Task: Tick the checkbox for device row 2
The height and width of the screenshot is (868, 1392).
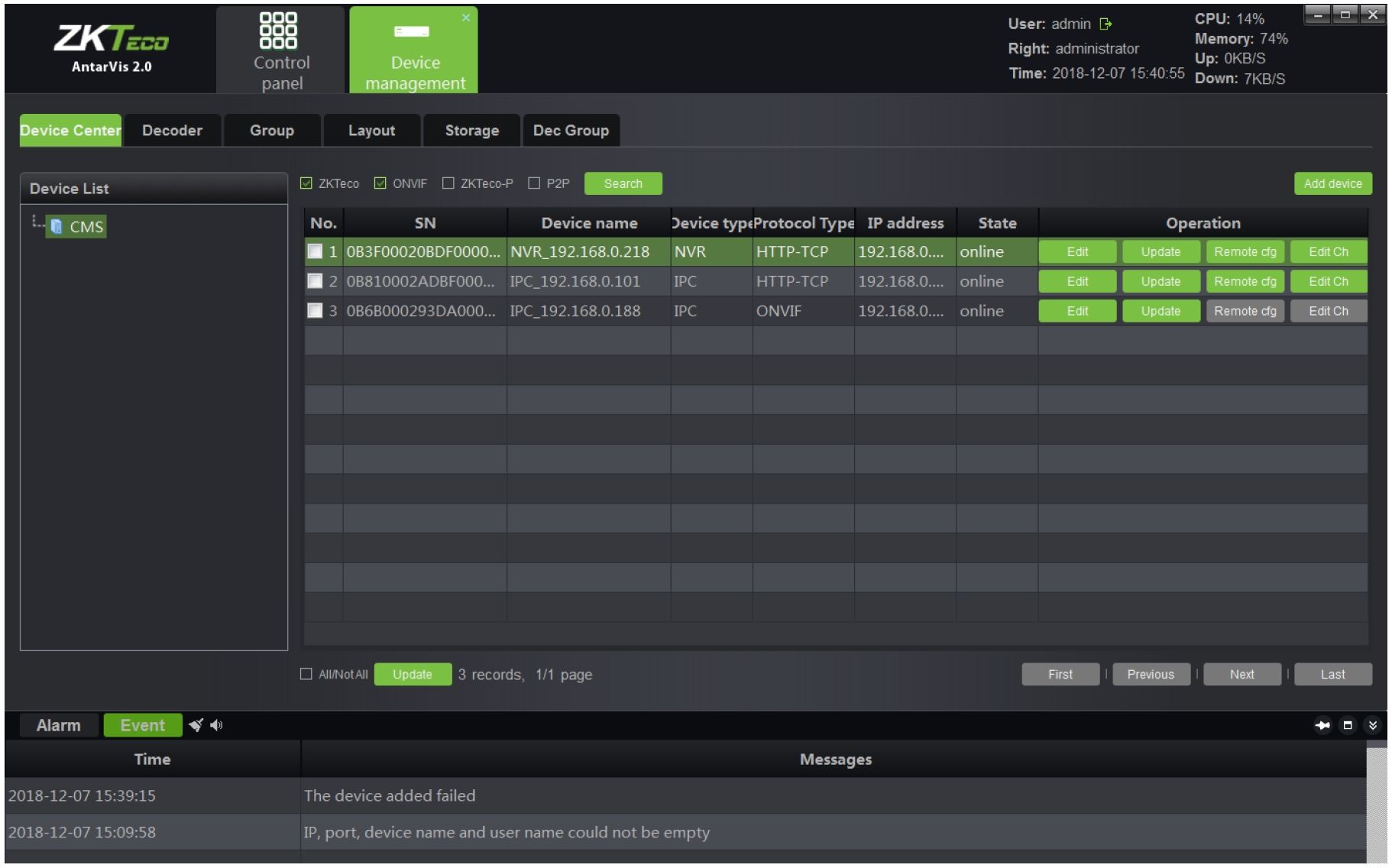Action: point(315,281)
